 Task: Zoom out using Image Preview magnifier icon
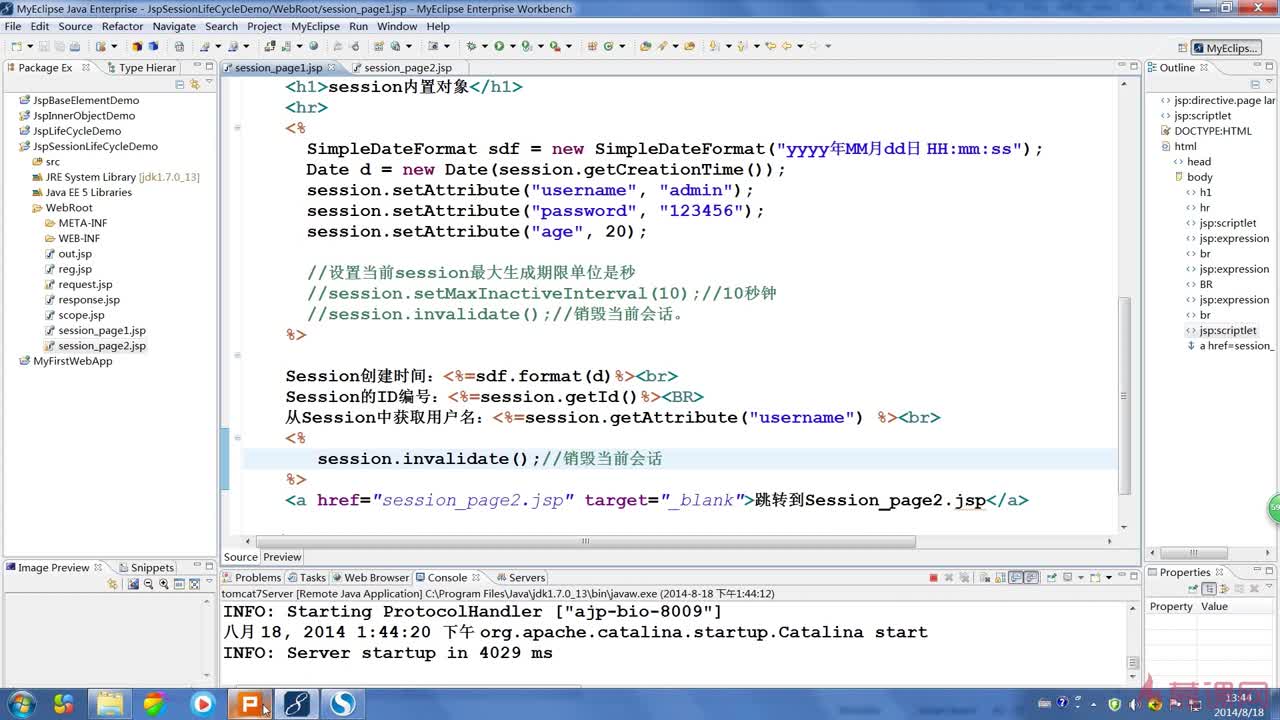pyautogui.click(x=148, y=584)
